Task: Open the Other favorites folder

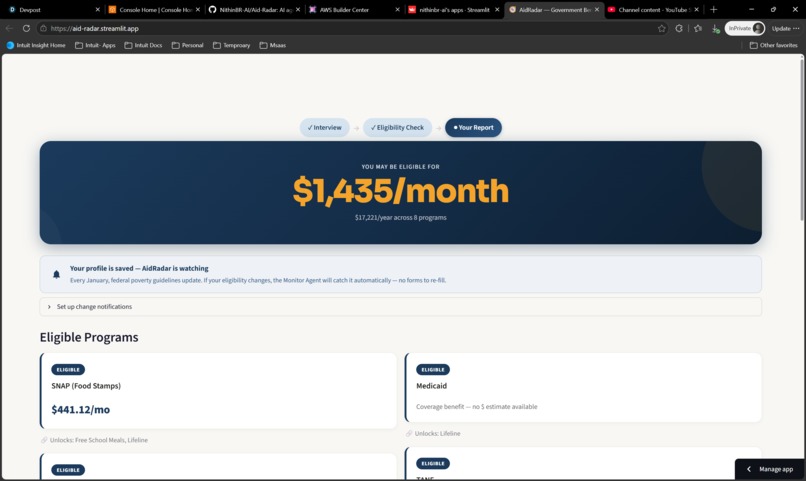Action: [774, 45]
